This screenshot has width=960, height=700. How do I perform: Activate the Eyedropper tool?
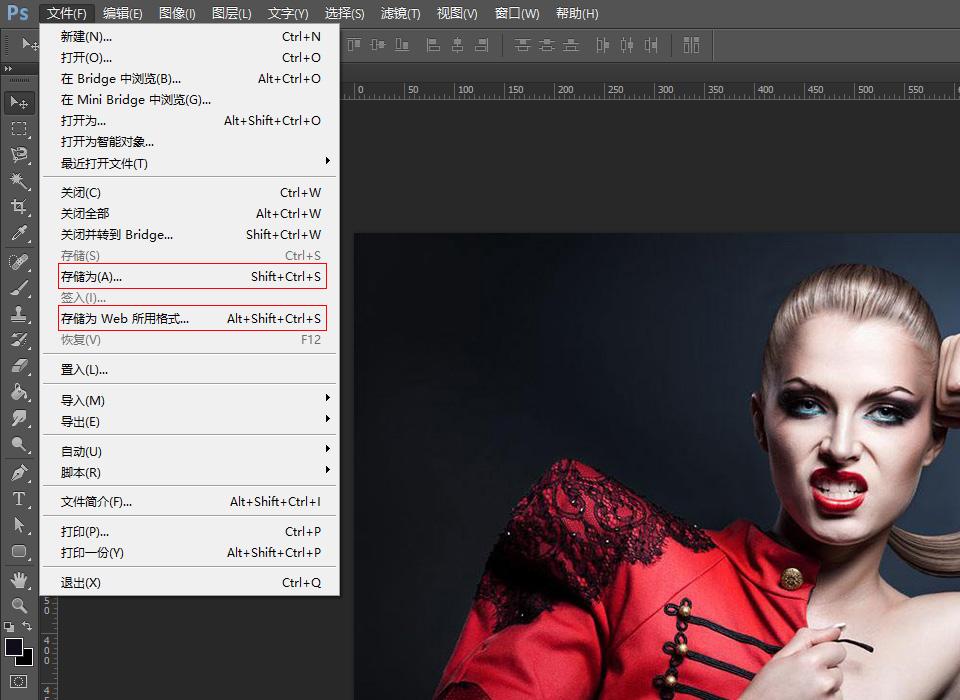pyautogui.click(x=19, y=234)
